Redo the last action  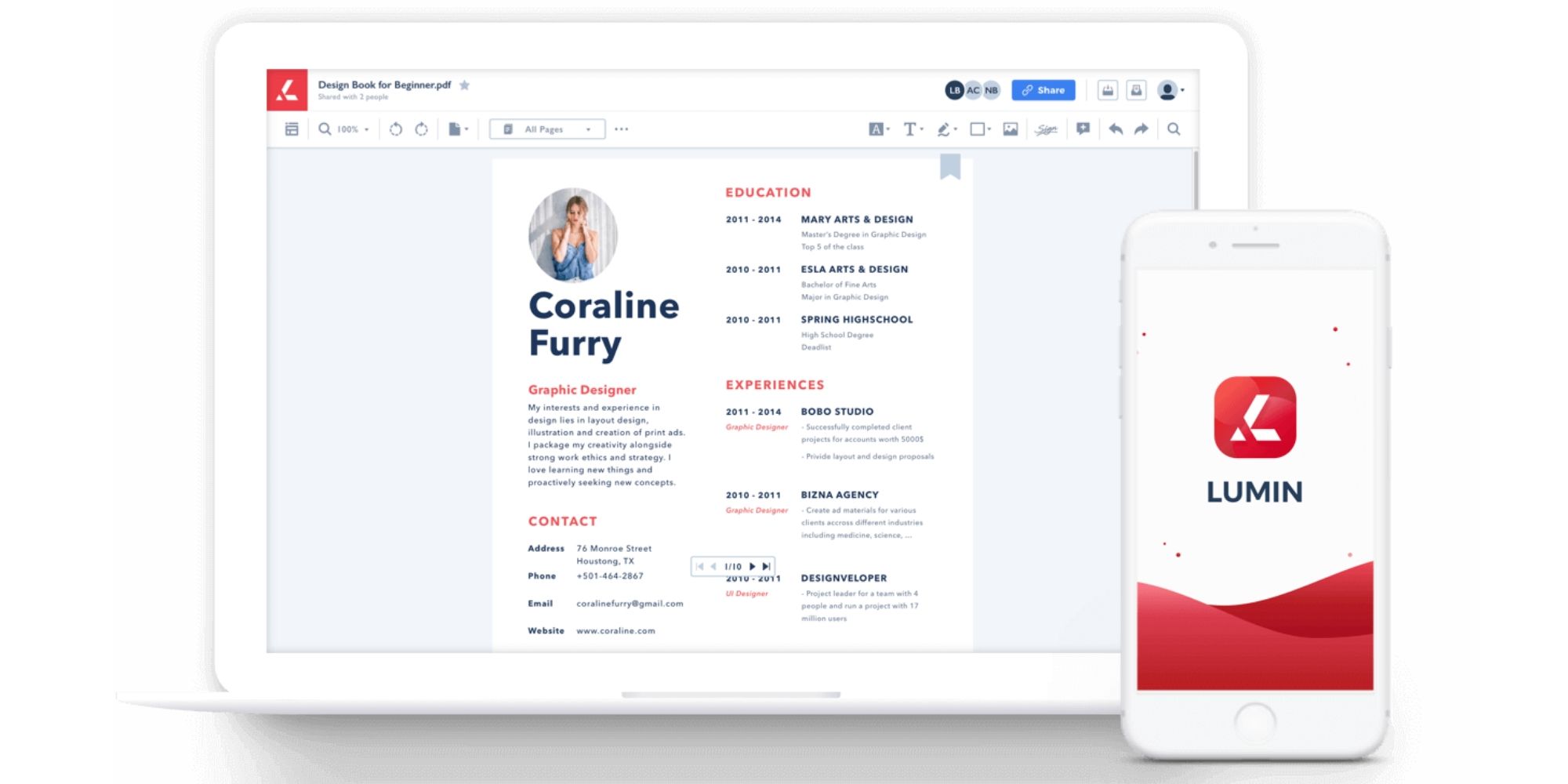click(x=1142, y=129)
